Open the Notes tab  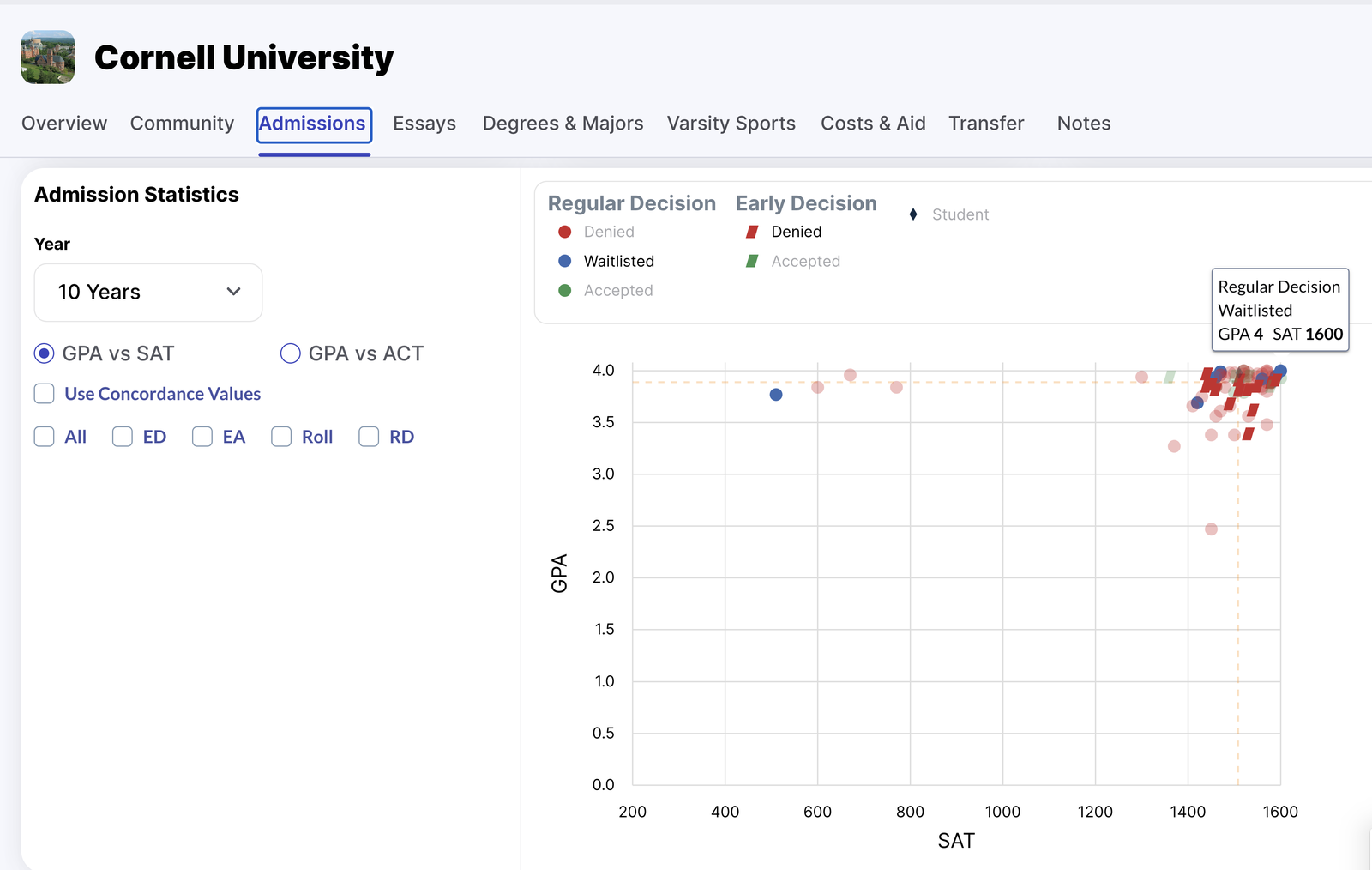(1084, 124)
